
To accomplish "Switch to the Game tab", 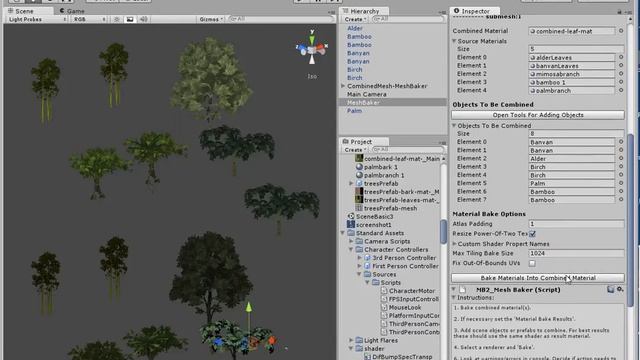I will point(73,11).
